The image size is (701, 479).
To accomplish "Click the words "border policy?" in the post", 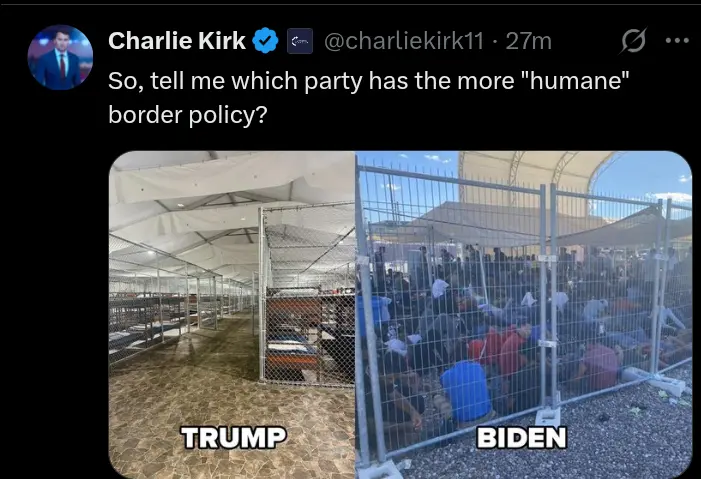I will (x=188, y=115).
